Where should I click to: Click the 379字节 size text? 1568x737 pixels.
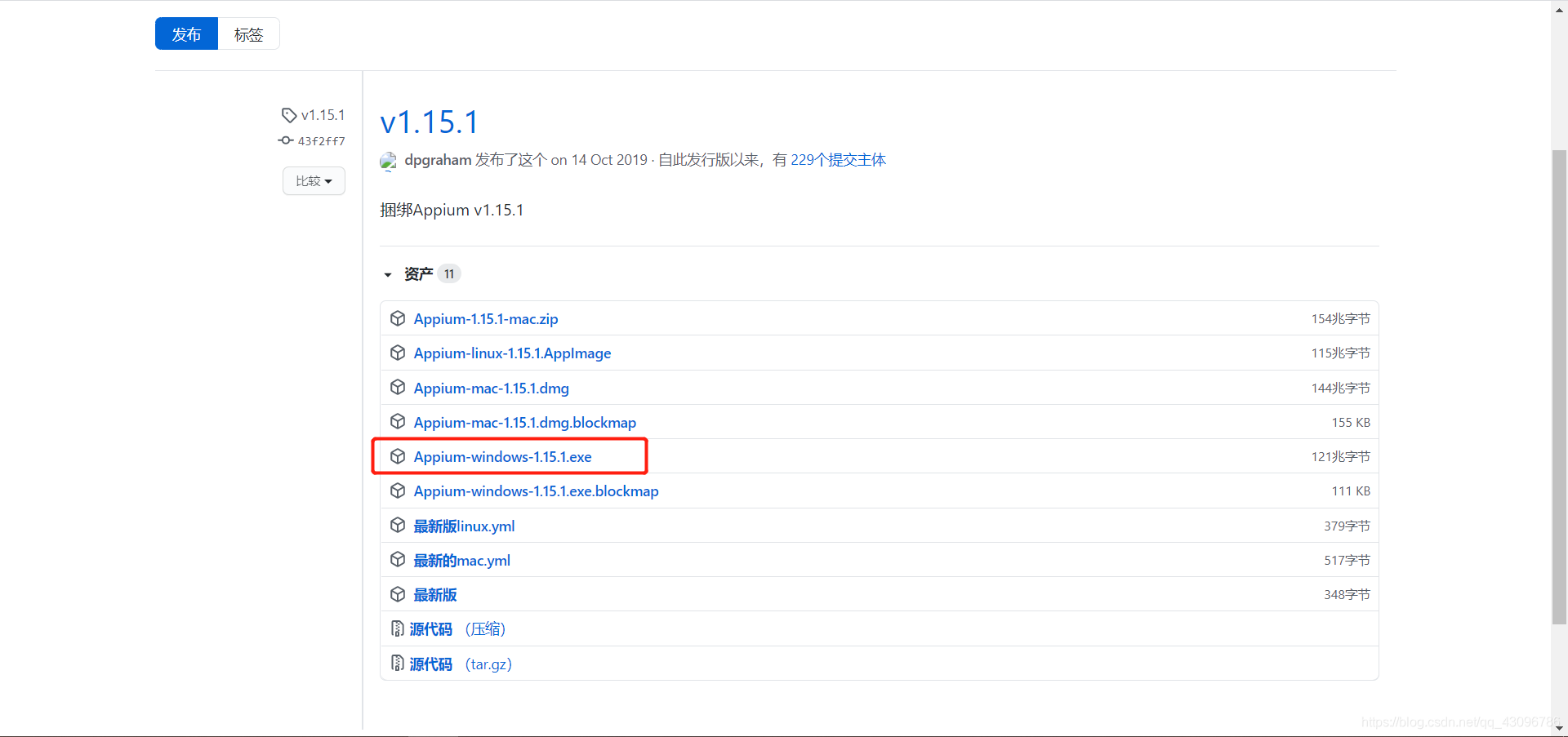(1347, 526)
